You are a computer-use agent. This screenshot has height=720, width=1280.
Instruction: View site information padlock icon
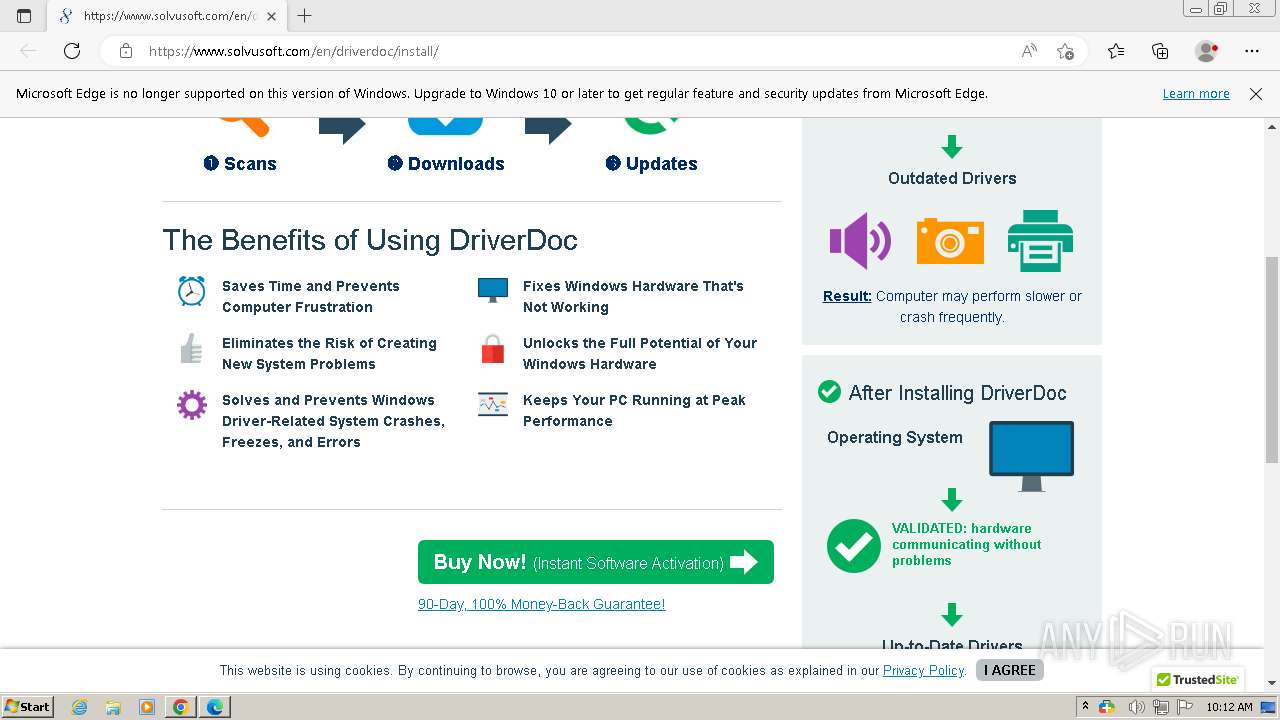(126, 51)
